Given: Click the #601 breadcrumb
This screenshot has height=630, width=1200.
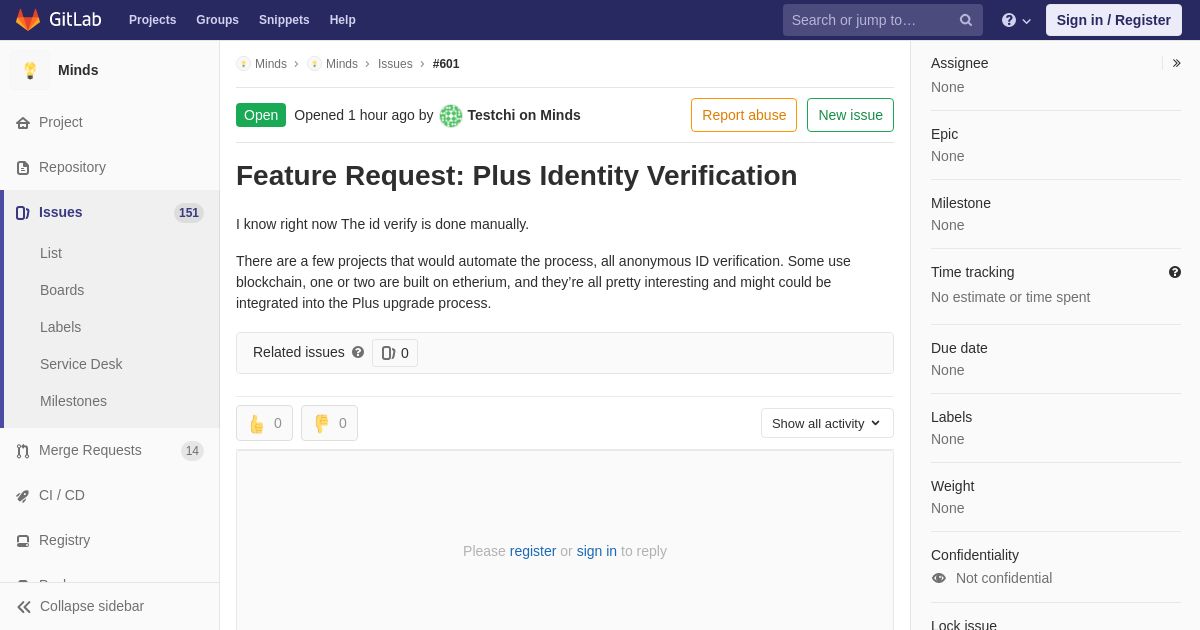Looking at the screenshot, I should pyautogui.click(x=446, y=64).
